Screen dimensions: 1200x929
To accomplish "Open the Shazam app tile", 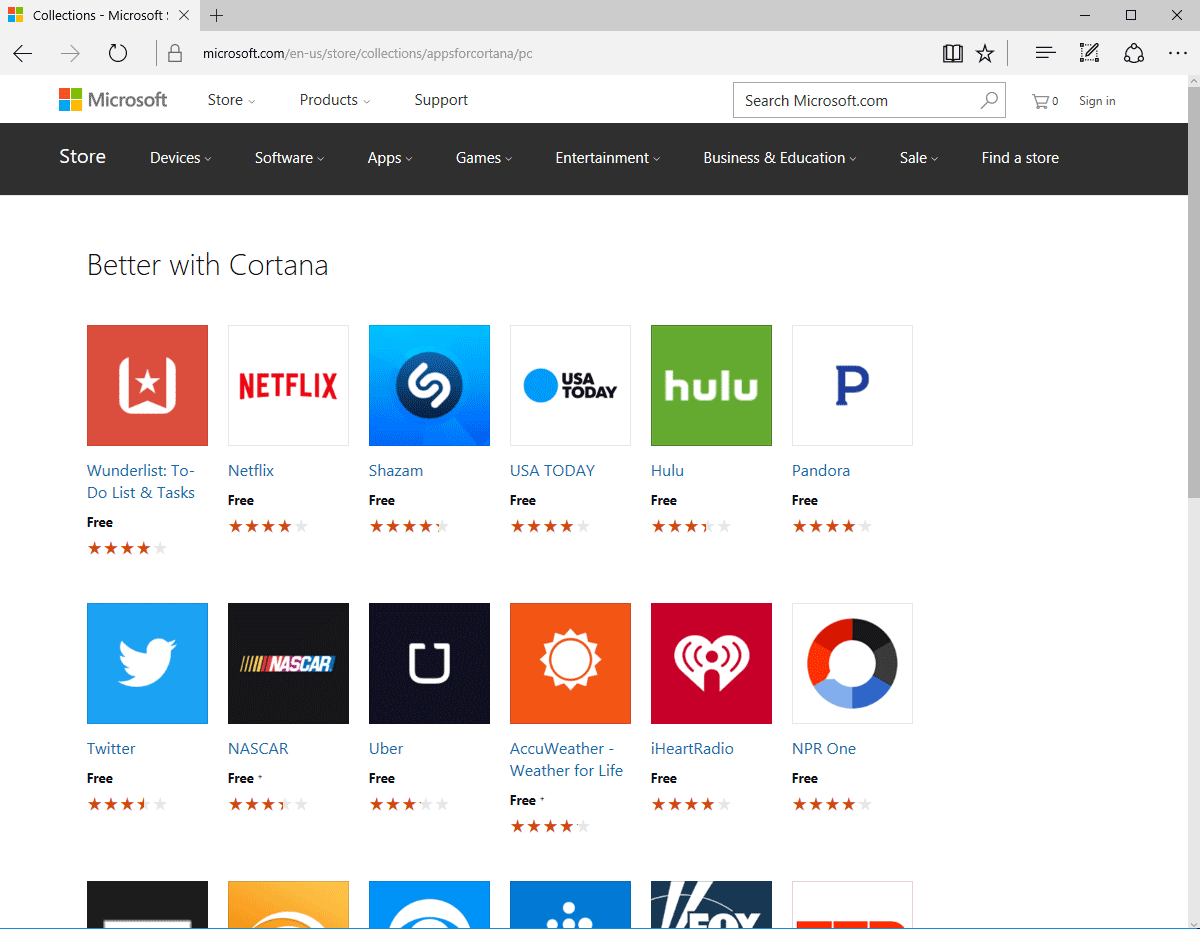I will pyautogui.click(x=429, y=385).
